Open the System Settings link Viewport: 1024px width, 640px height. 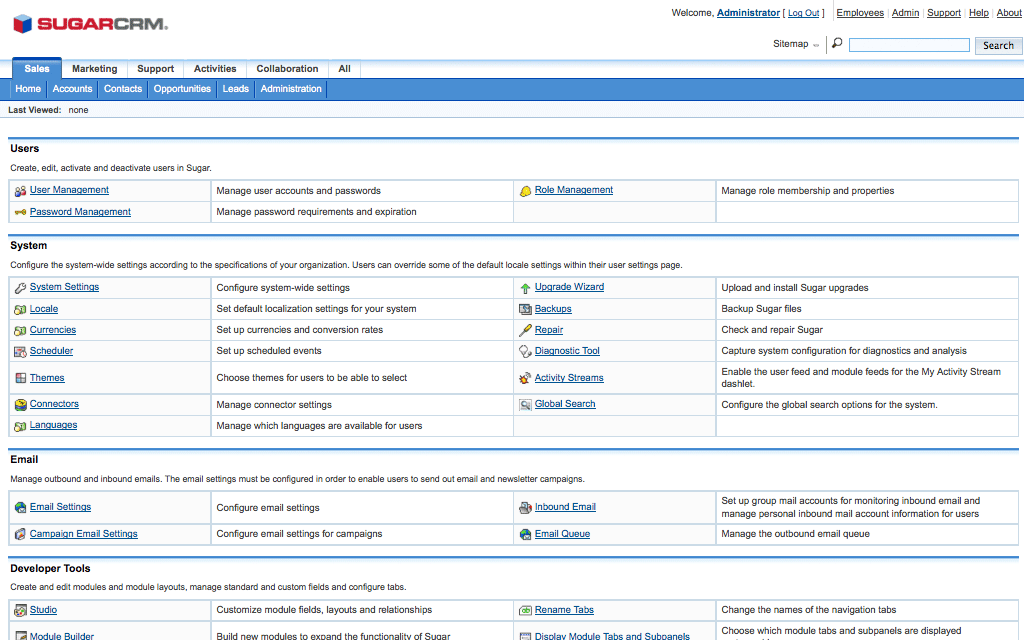pos(64,287)
